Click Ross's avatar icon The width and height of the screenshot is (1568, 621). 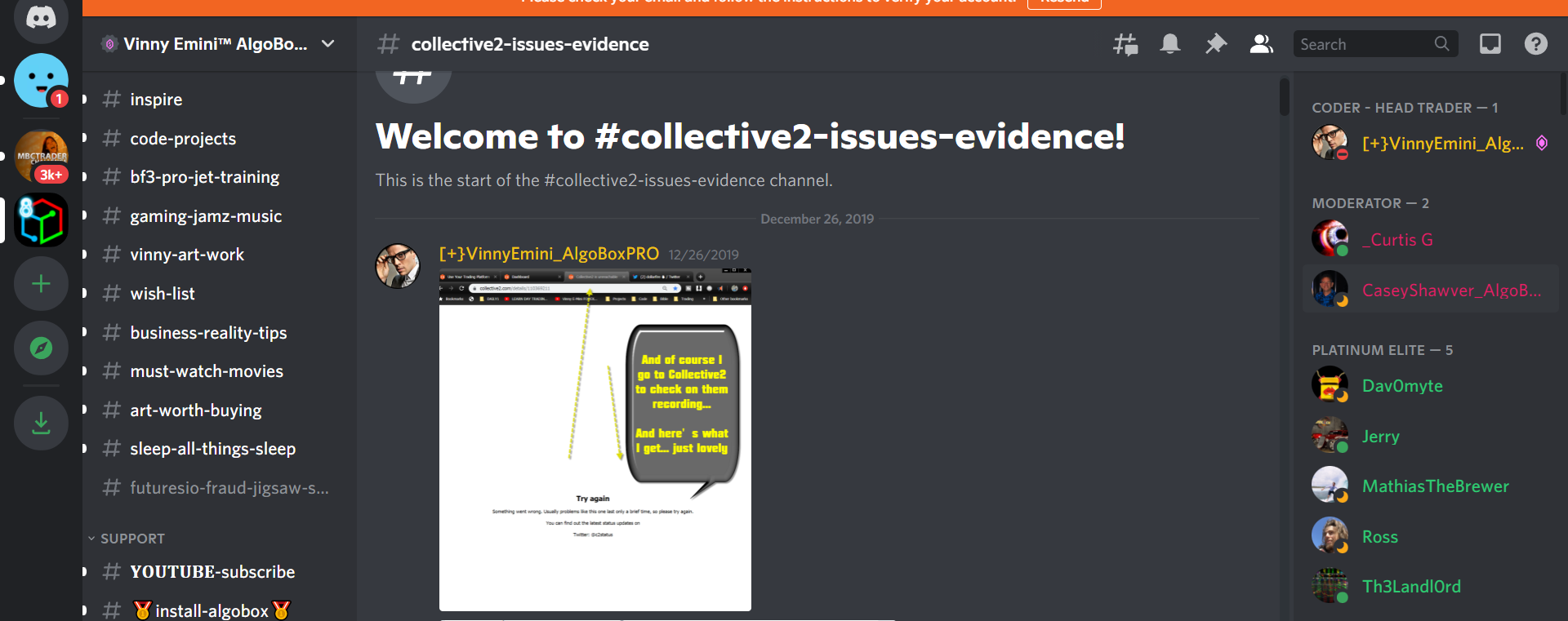pos(1330,535)
